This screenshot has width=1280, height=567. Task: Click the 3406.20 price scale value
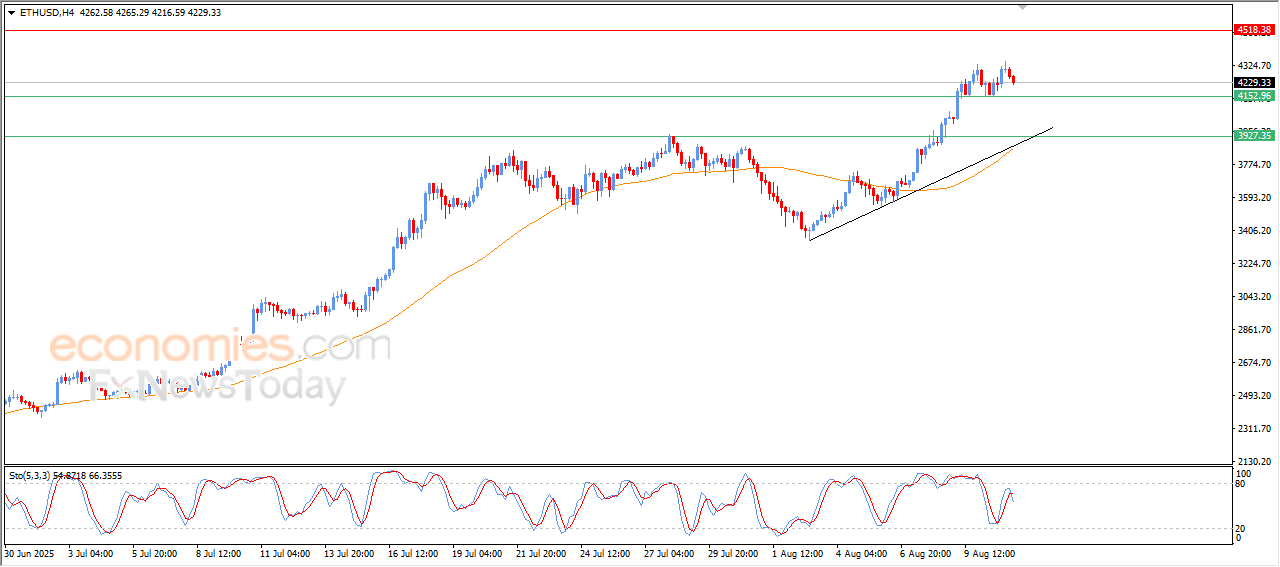tap(1254, 230)
